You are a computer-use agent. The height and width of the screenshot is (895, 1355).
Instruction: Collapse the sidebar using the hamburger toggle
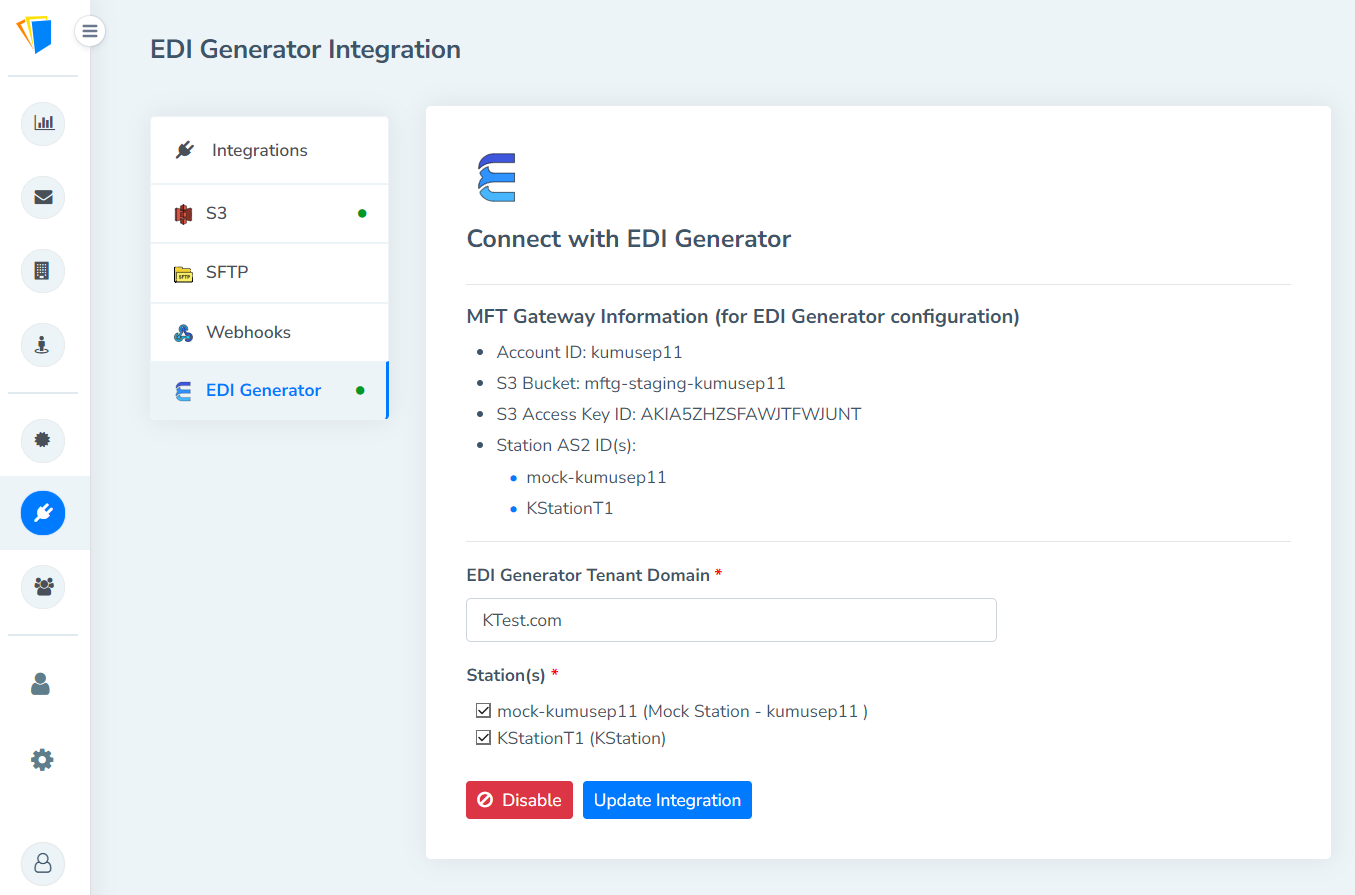(x=90, y=31)
